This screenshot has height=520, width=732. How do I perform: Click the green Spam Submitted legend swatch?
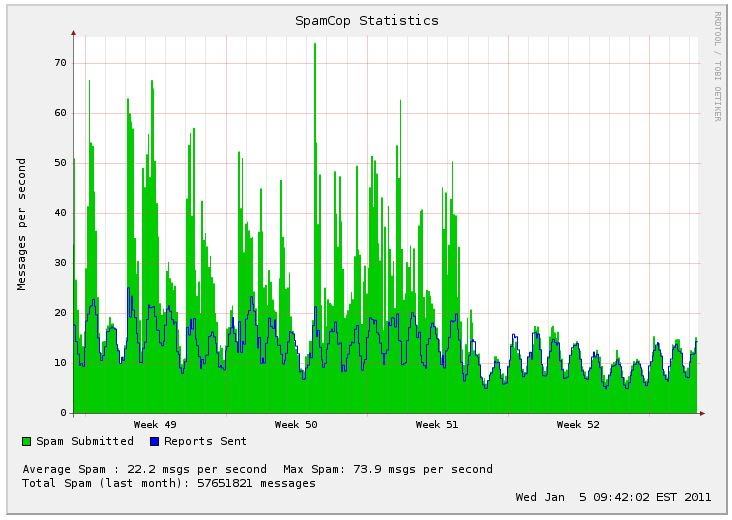tap(27, 441)
